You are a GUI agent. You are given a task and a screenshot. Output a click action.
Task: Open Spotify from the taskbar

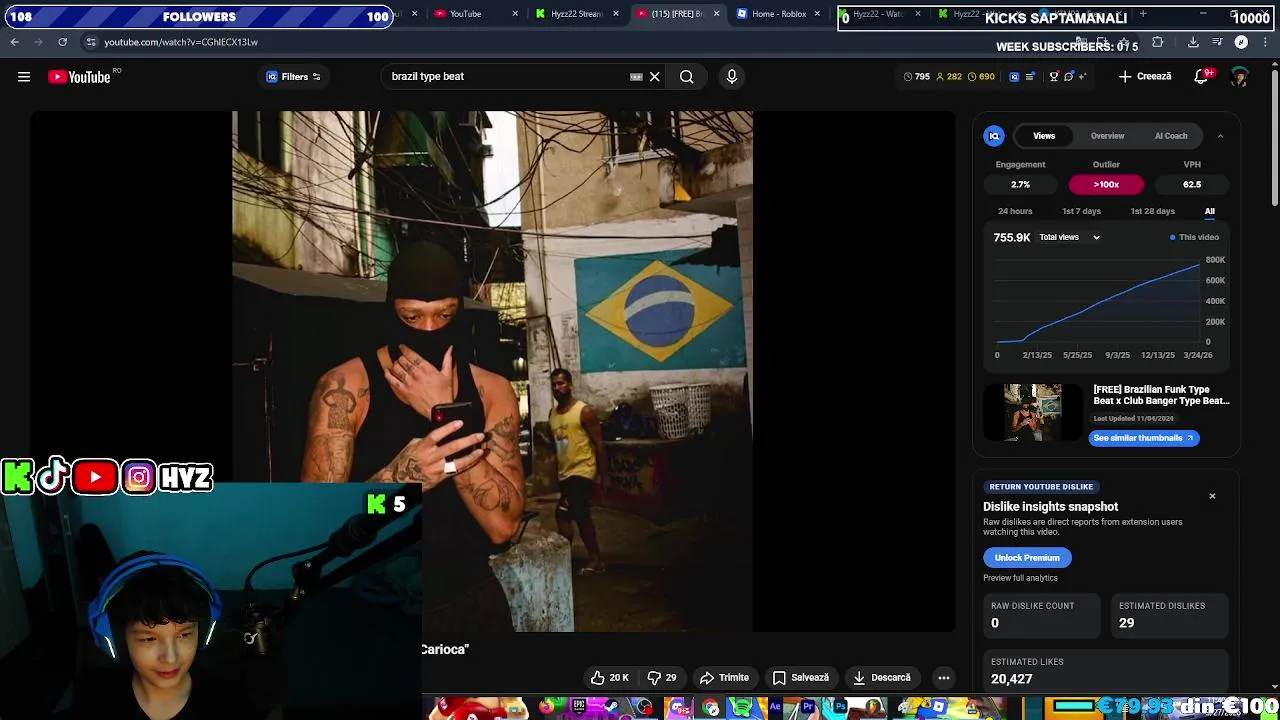point(742,707)
